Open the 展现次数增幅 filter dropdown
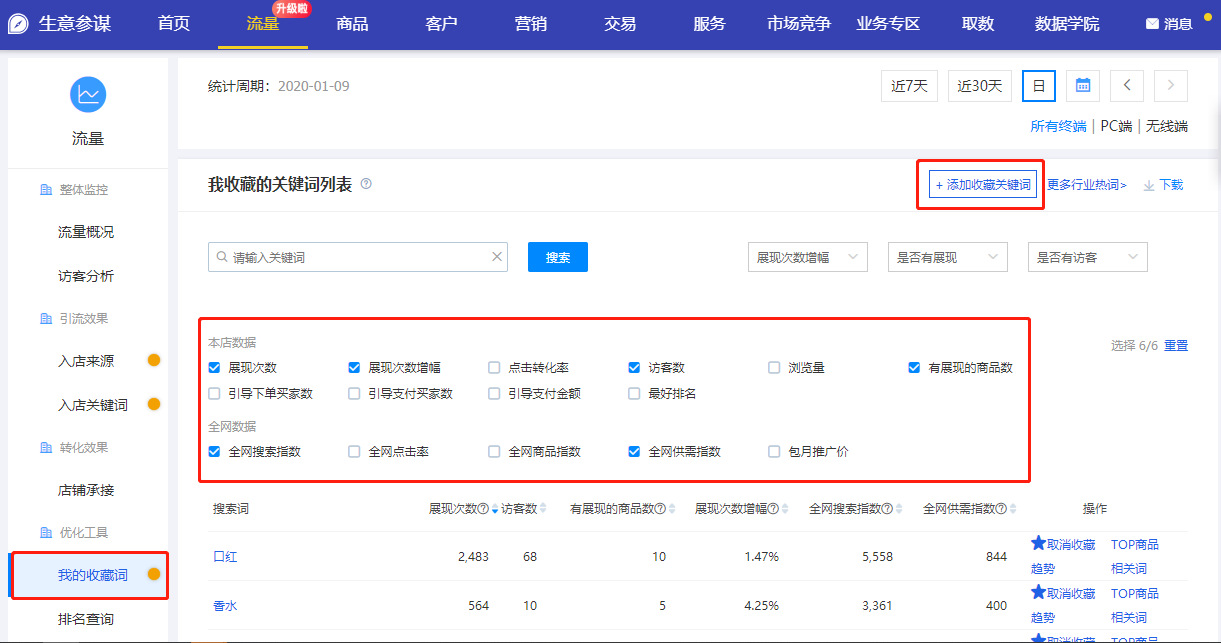This screenshot has width=1221, height=643. pos(807,257)
